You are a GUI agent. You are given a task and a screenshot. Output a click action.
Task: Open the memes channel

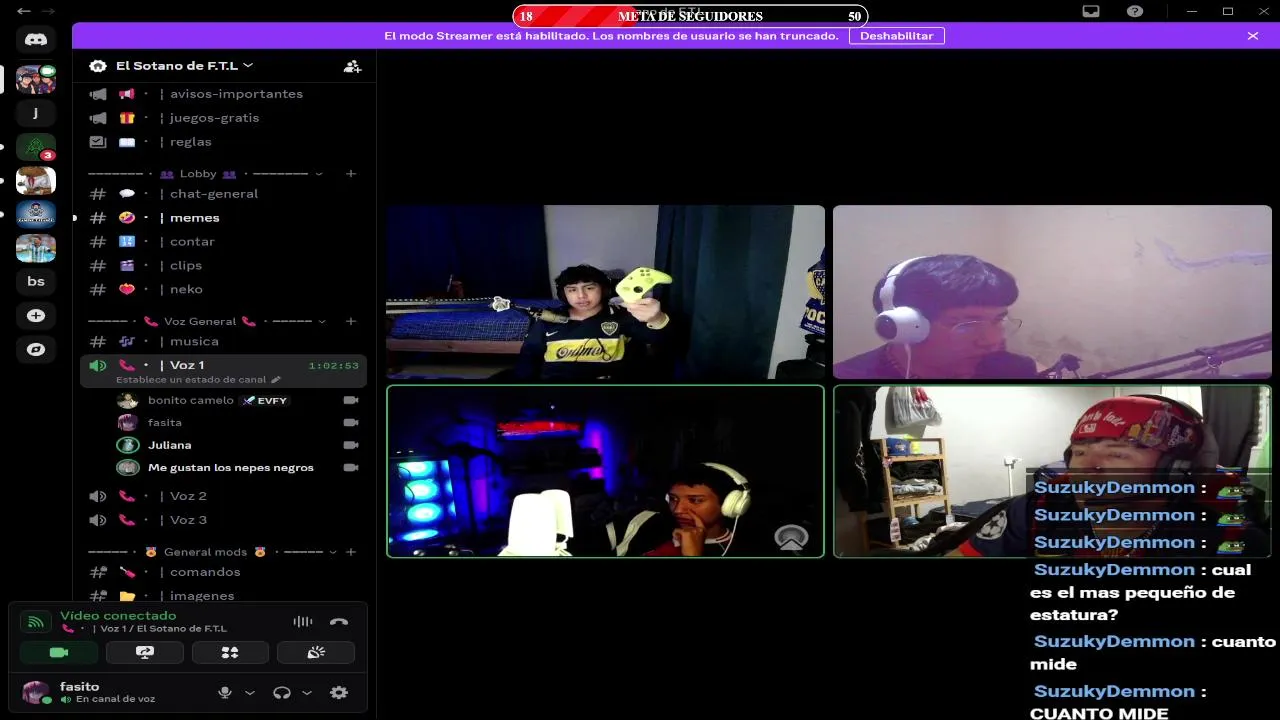223,218
